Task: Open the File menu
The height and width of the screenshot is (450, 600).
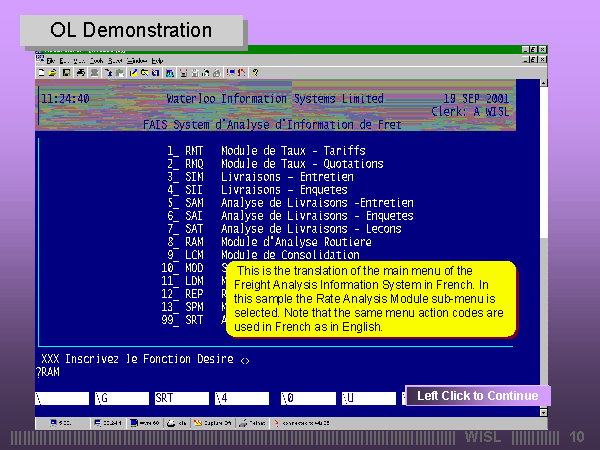Action: pyautogui.click(x=50, y=60)
